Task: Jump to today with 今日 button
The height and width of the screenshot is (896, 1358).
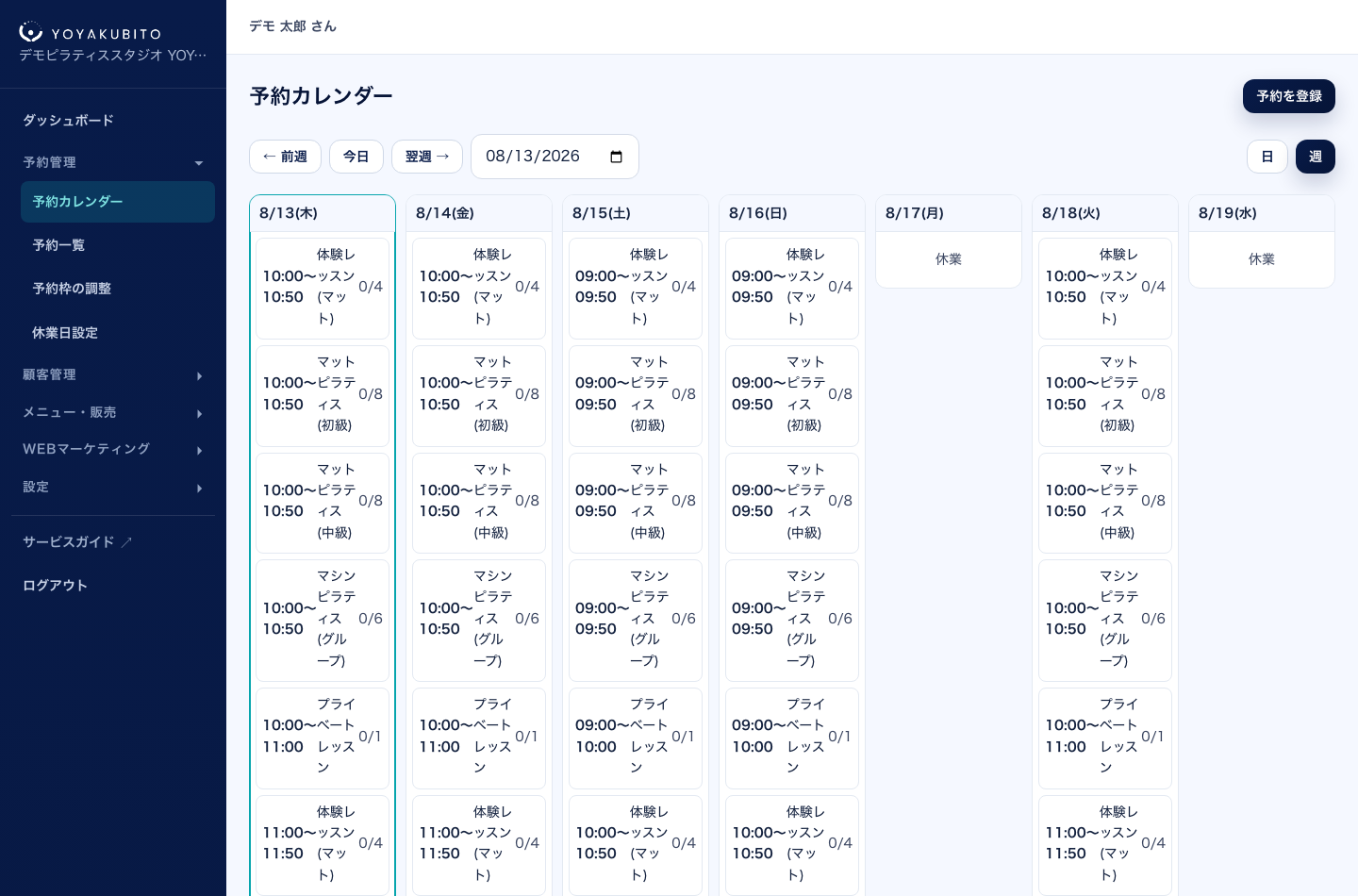Action: 356,157
